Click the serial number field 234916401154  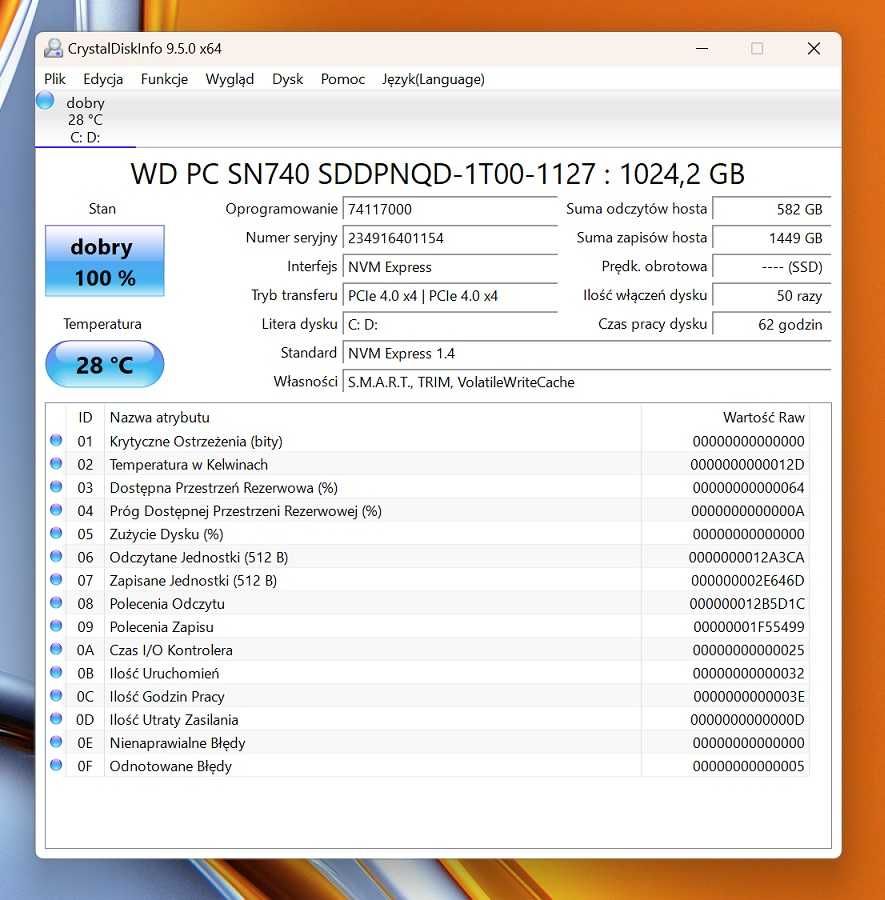point(450,238)
